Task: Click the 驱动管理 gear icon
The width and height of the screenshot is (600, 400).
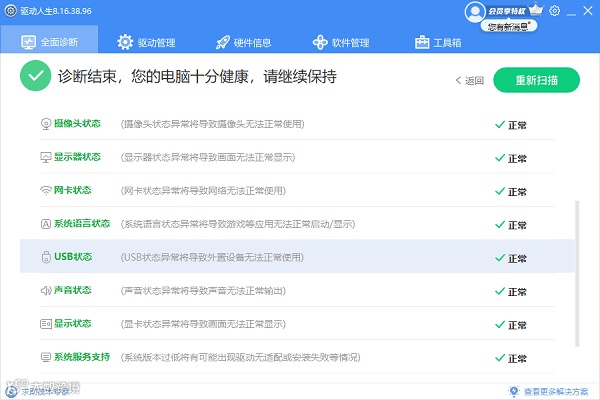Action: tap(125, 42)
